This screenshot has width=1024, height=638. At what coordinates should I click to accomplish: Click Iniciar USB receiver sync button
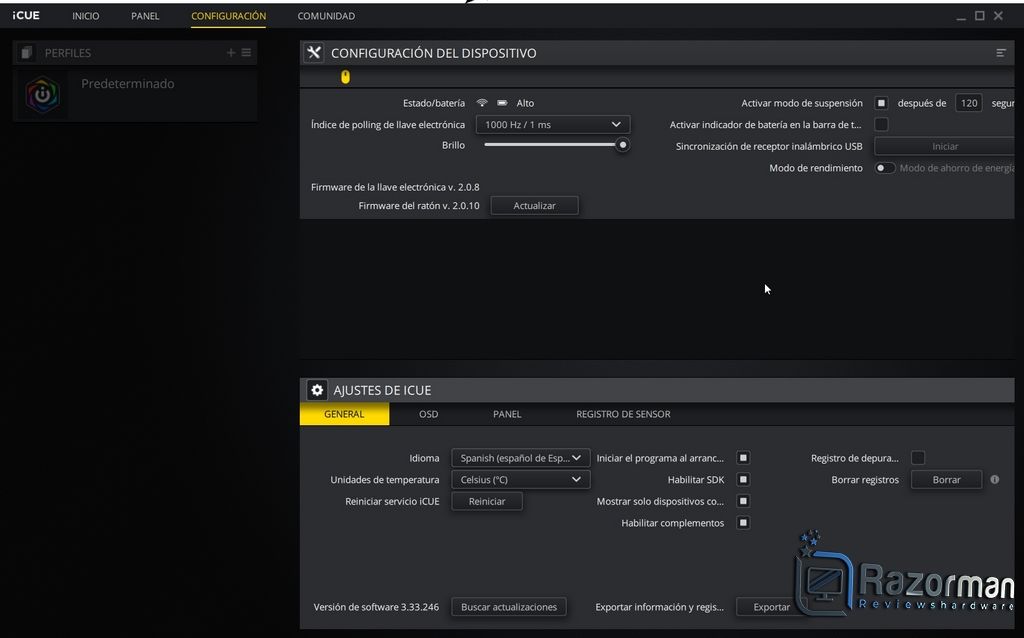[944, 146]
